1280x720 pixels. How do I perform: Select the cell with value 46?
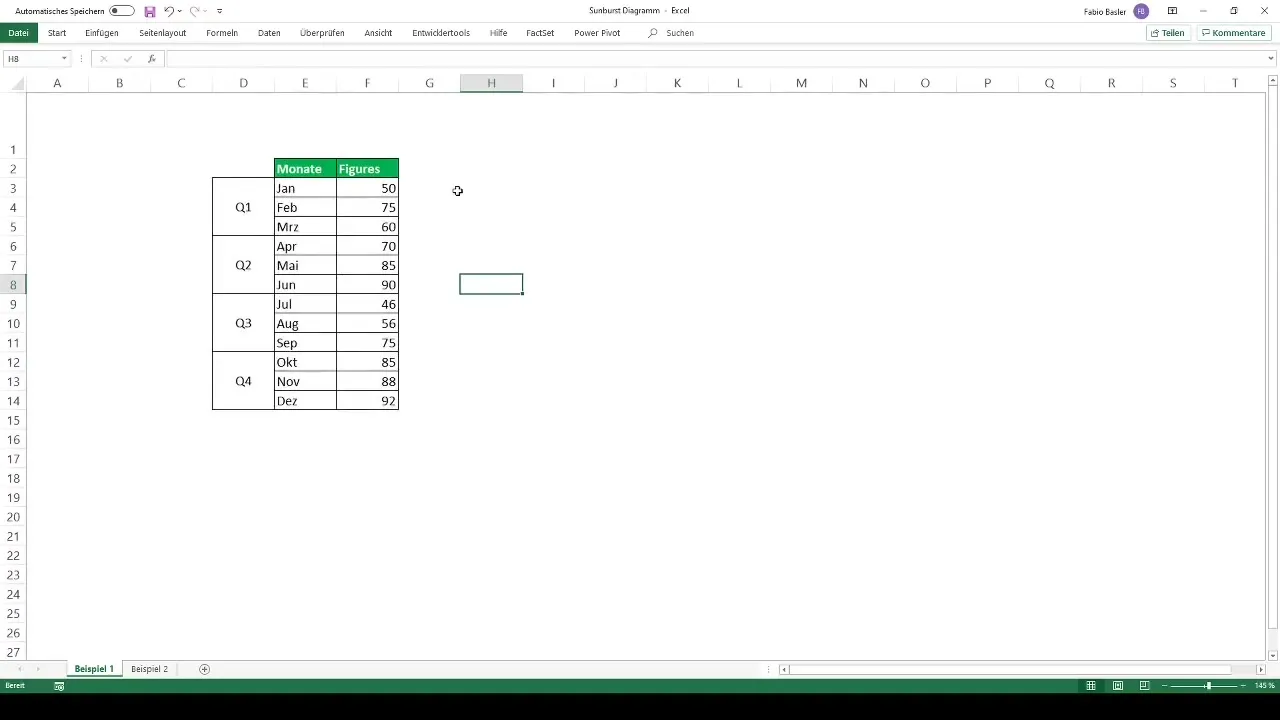tap(367, 304)
